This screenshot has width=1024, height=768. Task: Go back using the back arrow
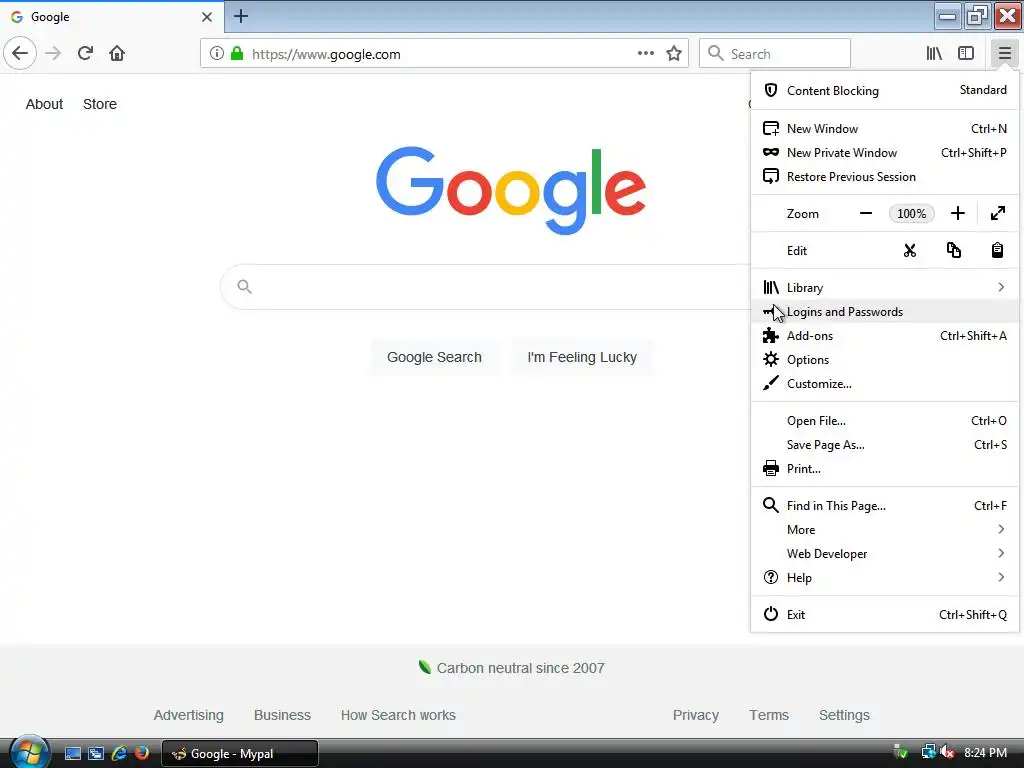[20, 54]
